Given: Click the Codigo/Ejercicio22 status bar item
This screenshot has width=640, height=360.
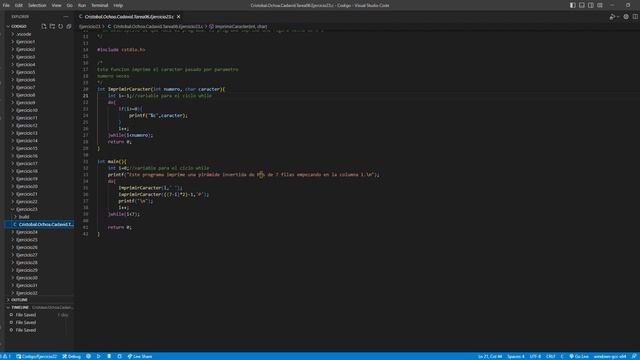Looking at the screenshot, I should pyautogui.click(x=37, y=356).
